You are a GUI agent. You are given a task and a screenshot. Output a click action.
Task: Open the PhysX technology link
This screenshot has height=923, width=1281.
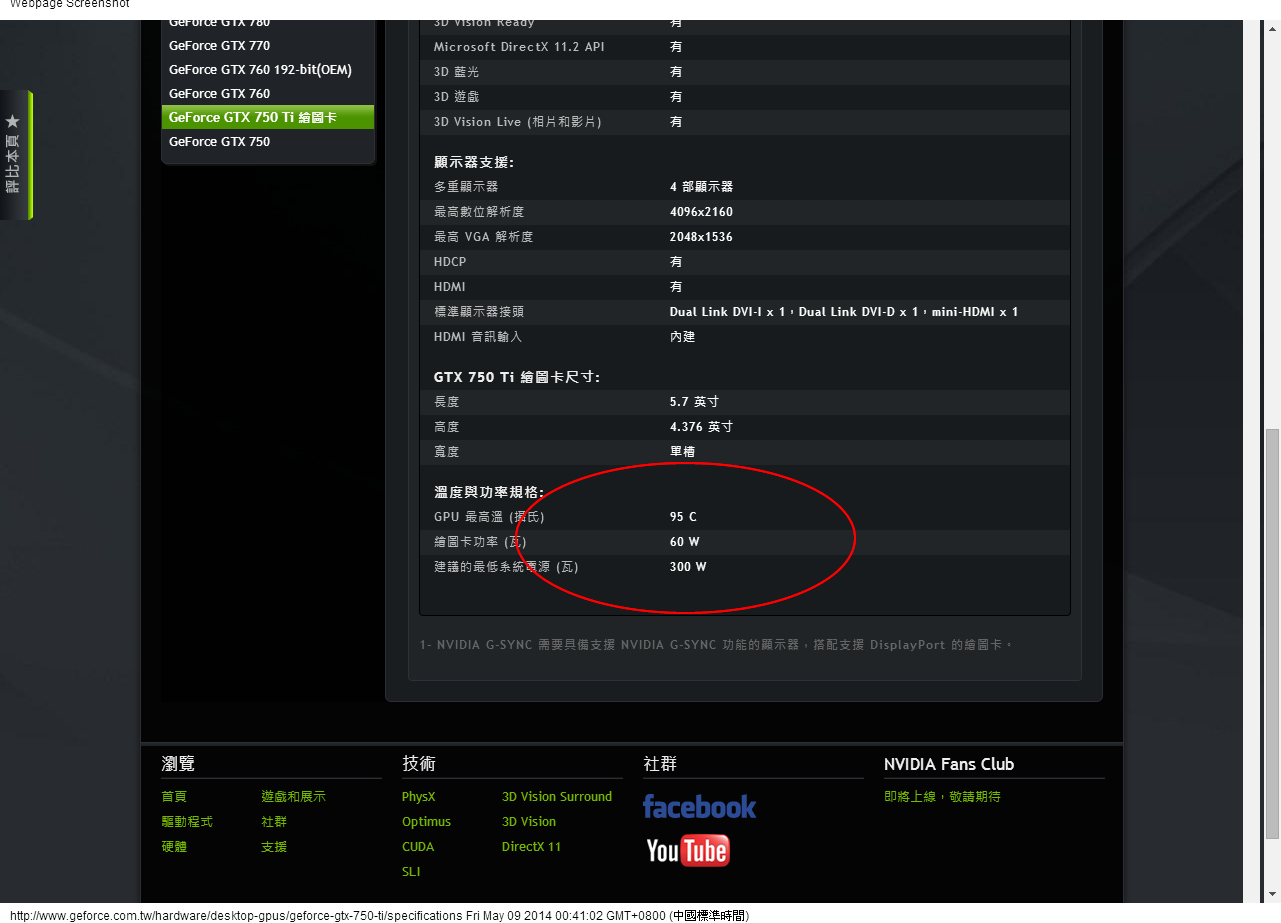419,797
